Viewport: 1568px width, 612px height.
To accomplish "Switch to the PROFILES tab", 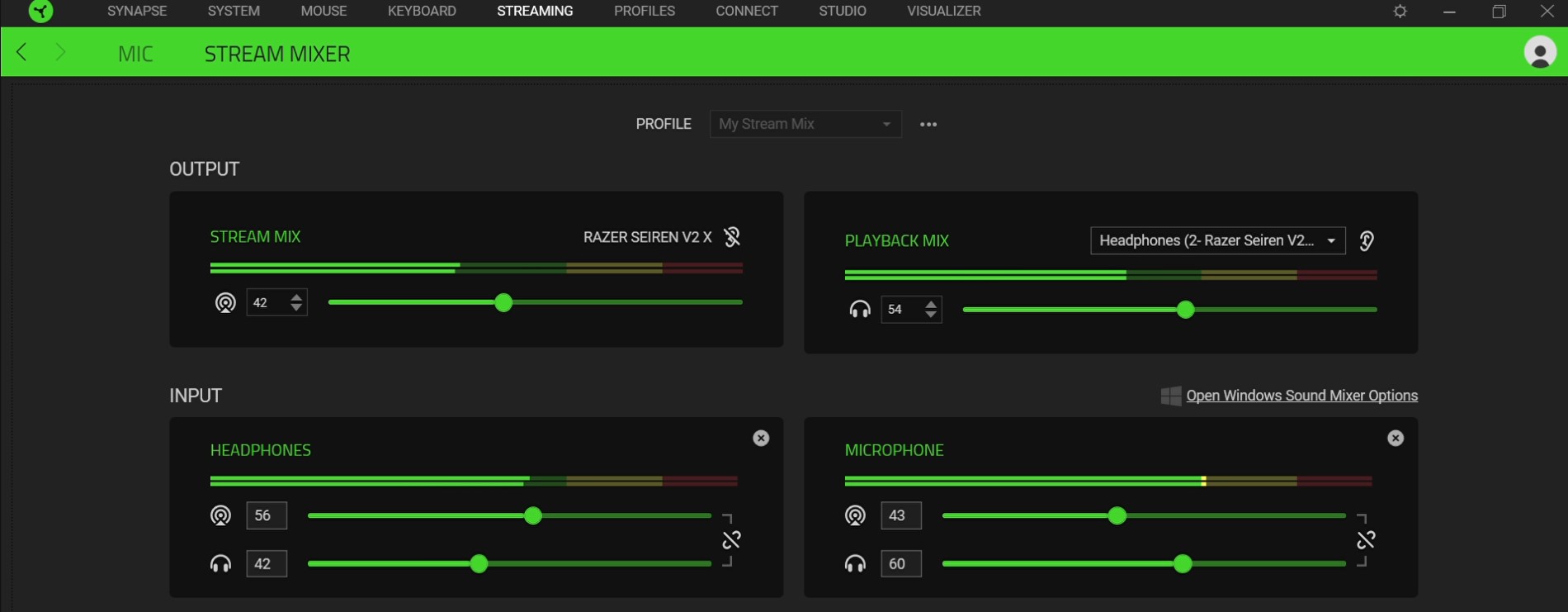I will pyautogui.click(x=645, y=11).
